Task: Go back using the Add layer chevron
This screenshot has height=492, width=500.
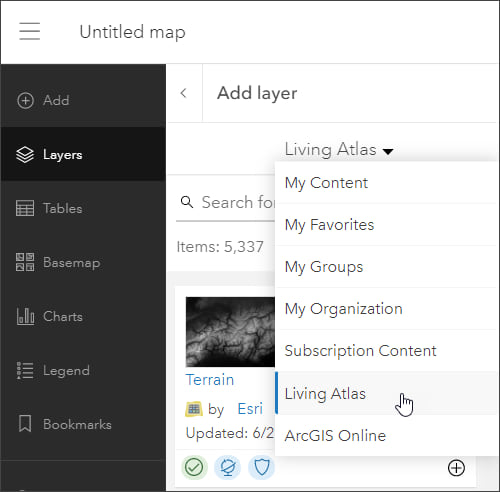Action: [183, 93]
